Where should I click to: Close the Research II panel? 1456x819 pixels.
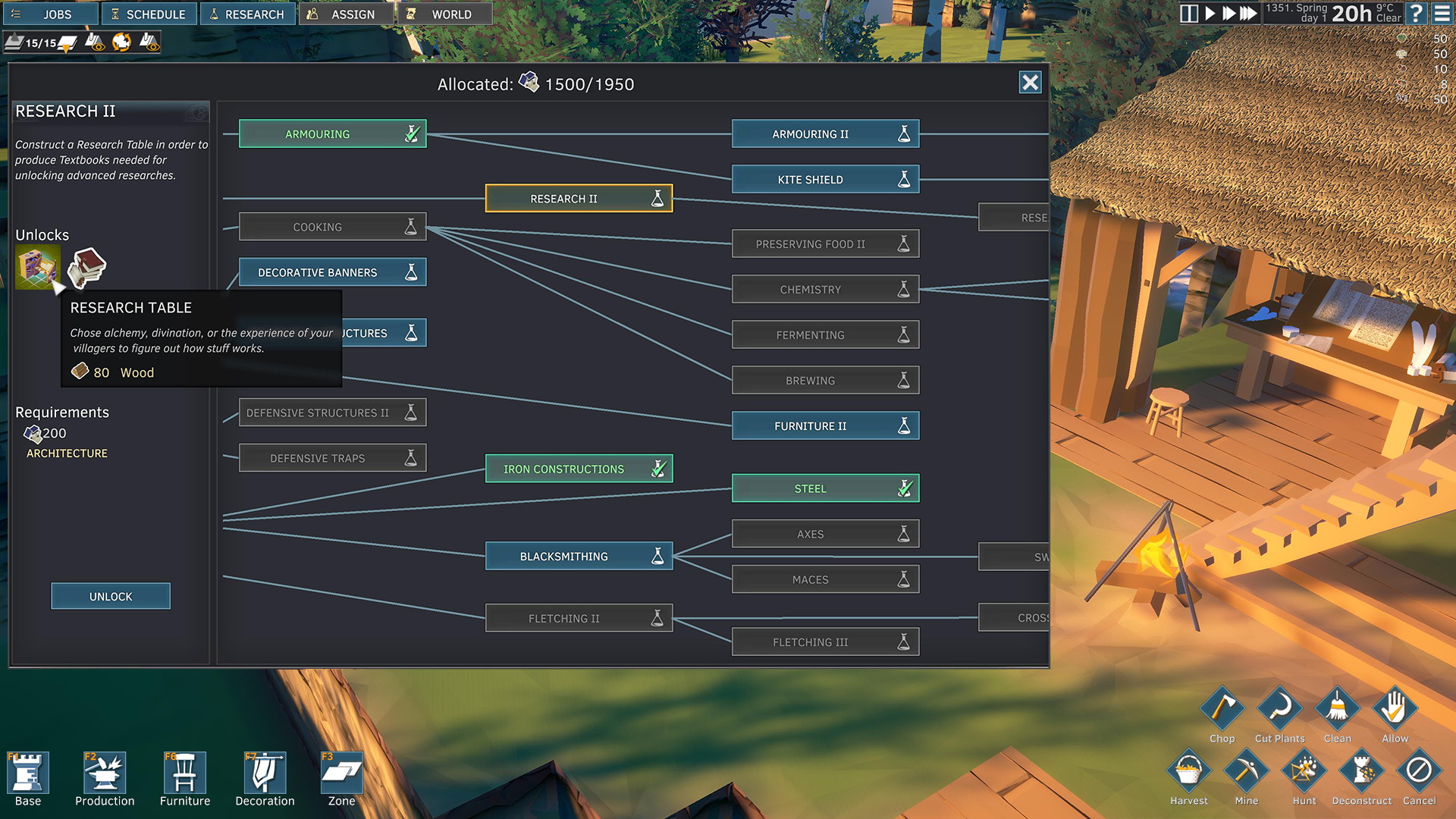click(1029, 82)
